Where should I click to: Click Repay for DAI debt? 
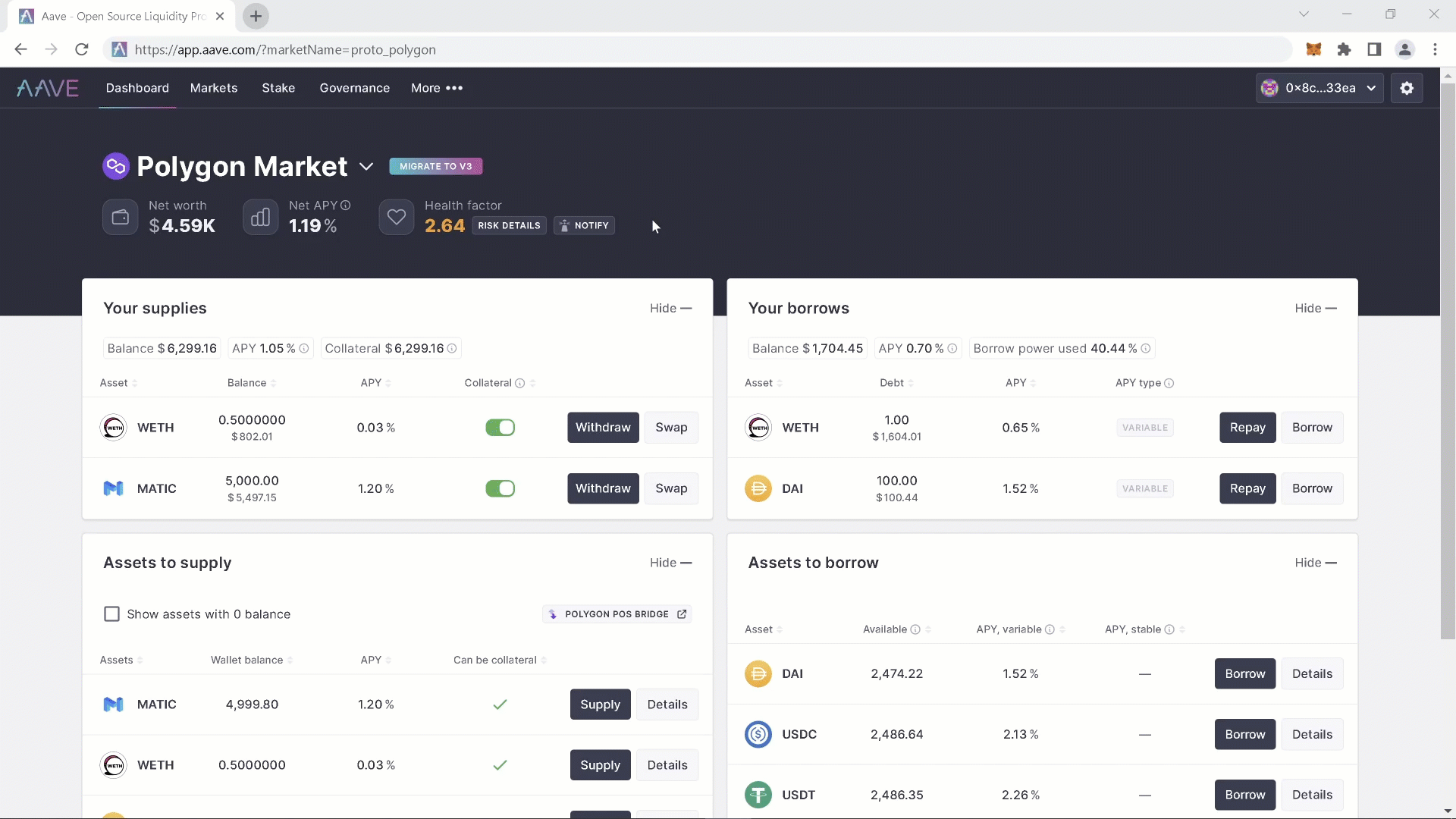[1247, 488]
